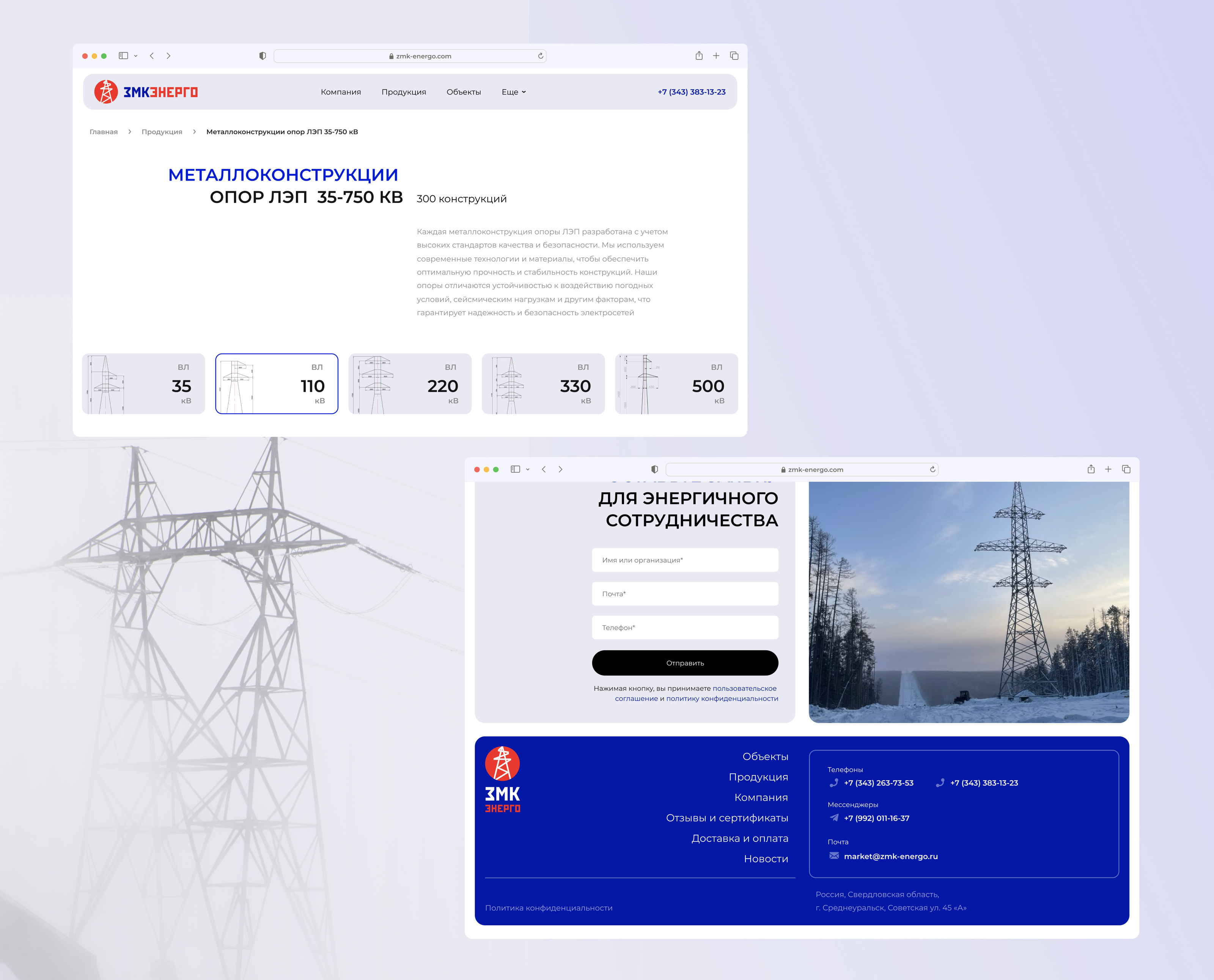Open sidebar options chevron in top browser
The image size is (1214, 980).
click(135, 56)
